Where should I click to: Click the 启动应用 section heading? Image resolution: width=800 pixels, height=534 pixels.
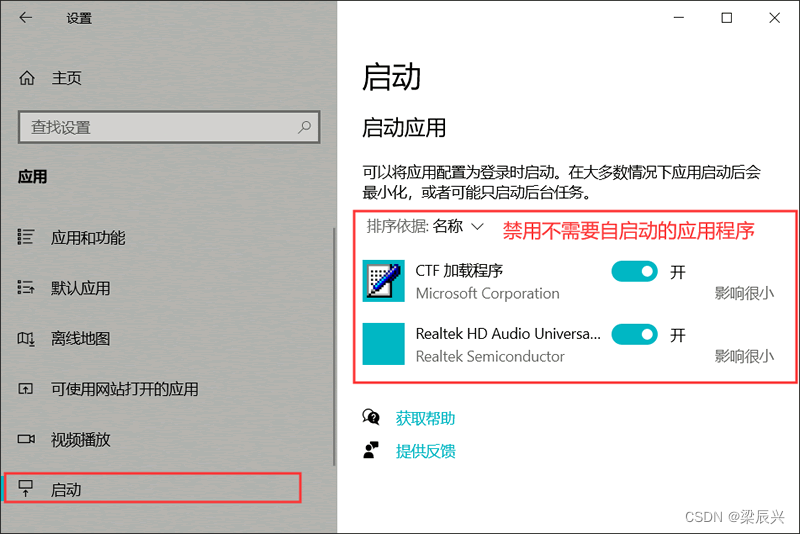pyautogui.click(x=404, y=128)
